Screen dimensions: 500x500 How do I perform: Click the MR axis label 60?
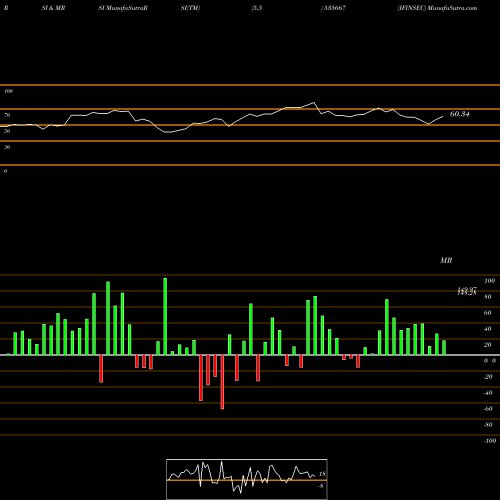click(x=488, y=313)
